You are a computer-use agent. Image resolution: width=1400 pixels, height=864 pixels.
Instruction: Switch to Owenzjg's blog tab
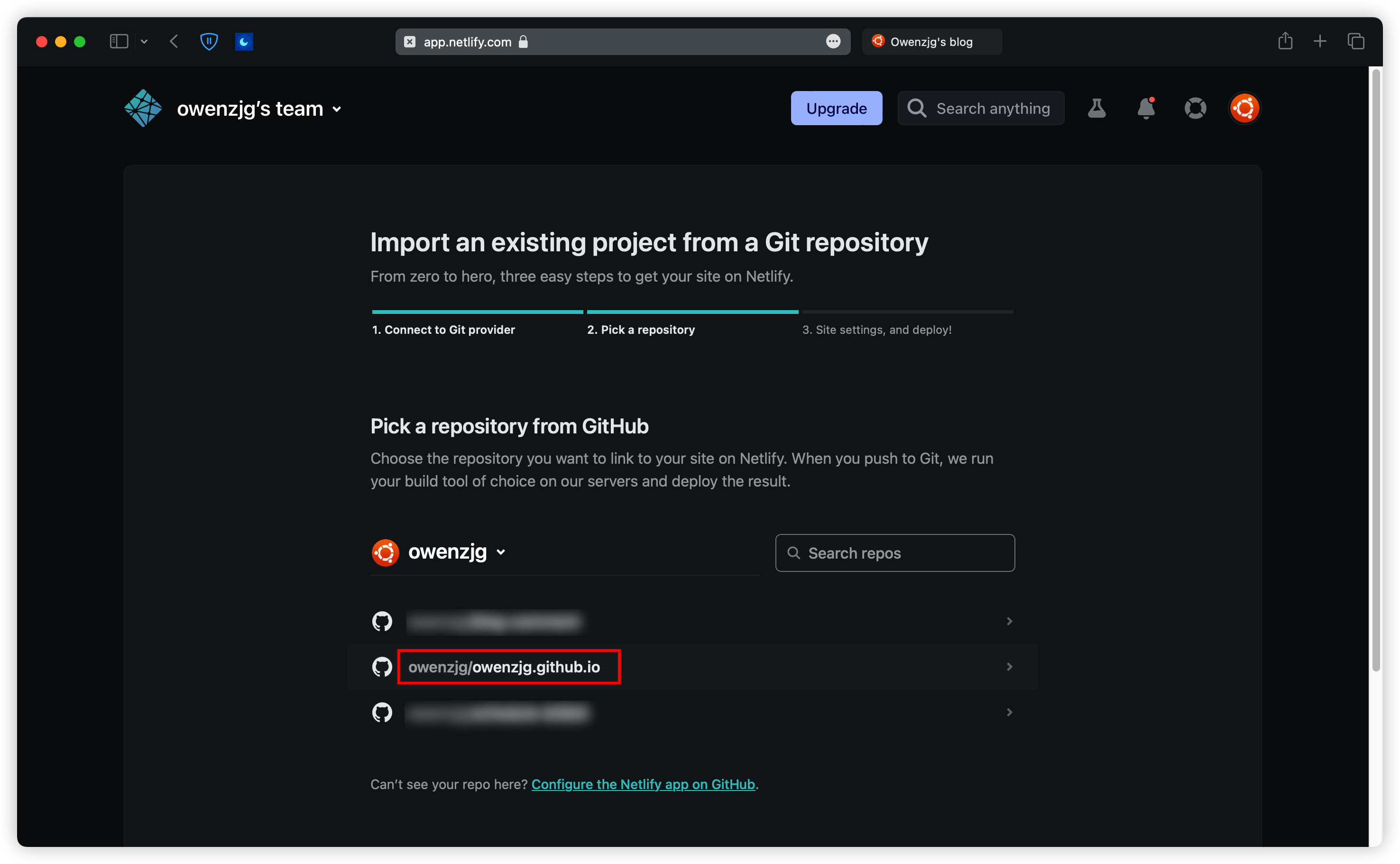coord(931,42)
